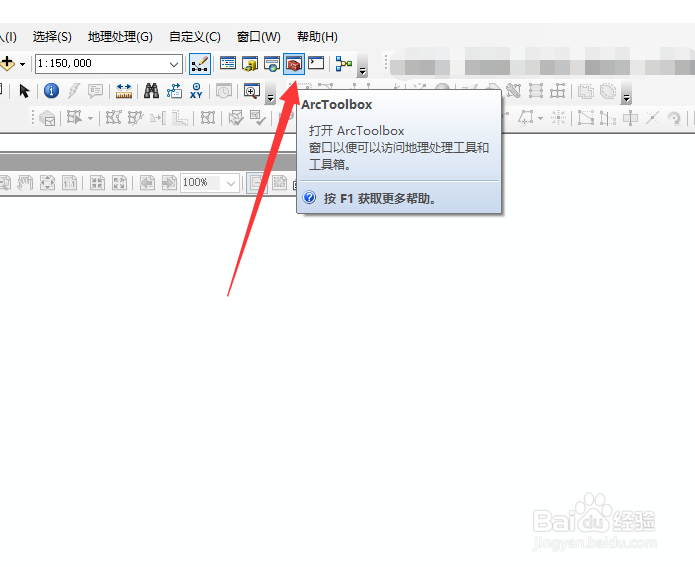Expand the right toolbar options arrow
This screenshot has height=567, width=695.
(x=626, y=93)
